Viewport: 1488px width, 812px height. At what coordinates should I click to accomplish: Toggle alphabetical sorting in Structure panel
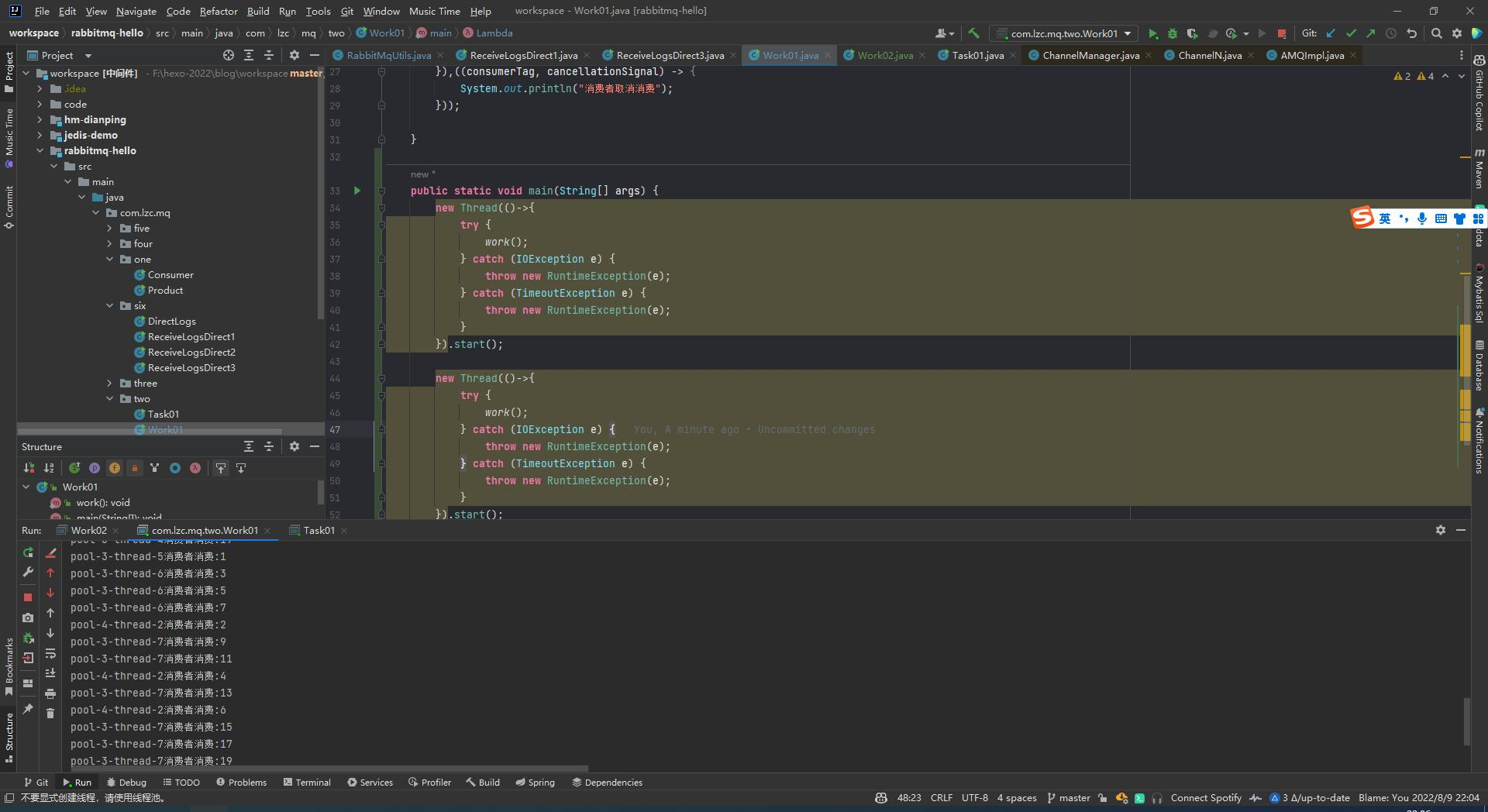tap(49, 468)
